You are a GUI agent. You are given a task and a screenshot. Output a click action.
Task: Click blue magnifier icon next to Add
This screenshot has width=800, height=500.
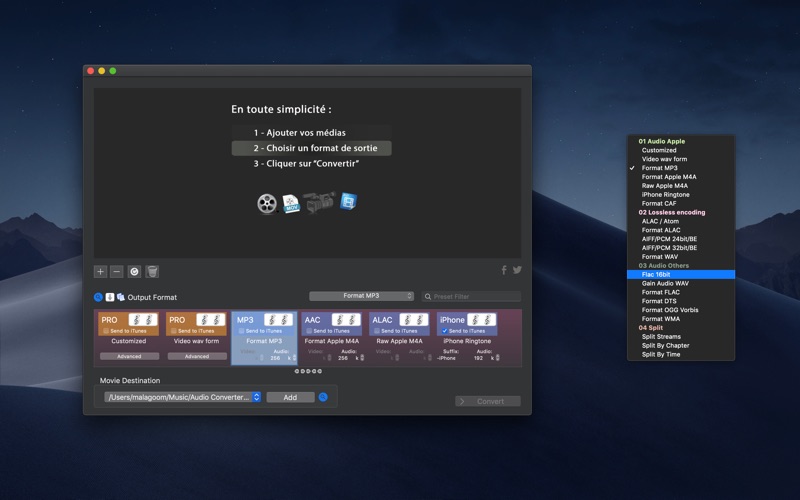(323, 397)
